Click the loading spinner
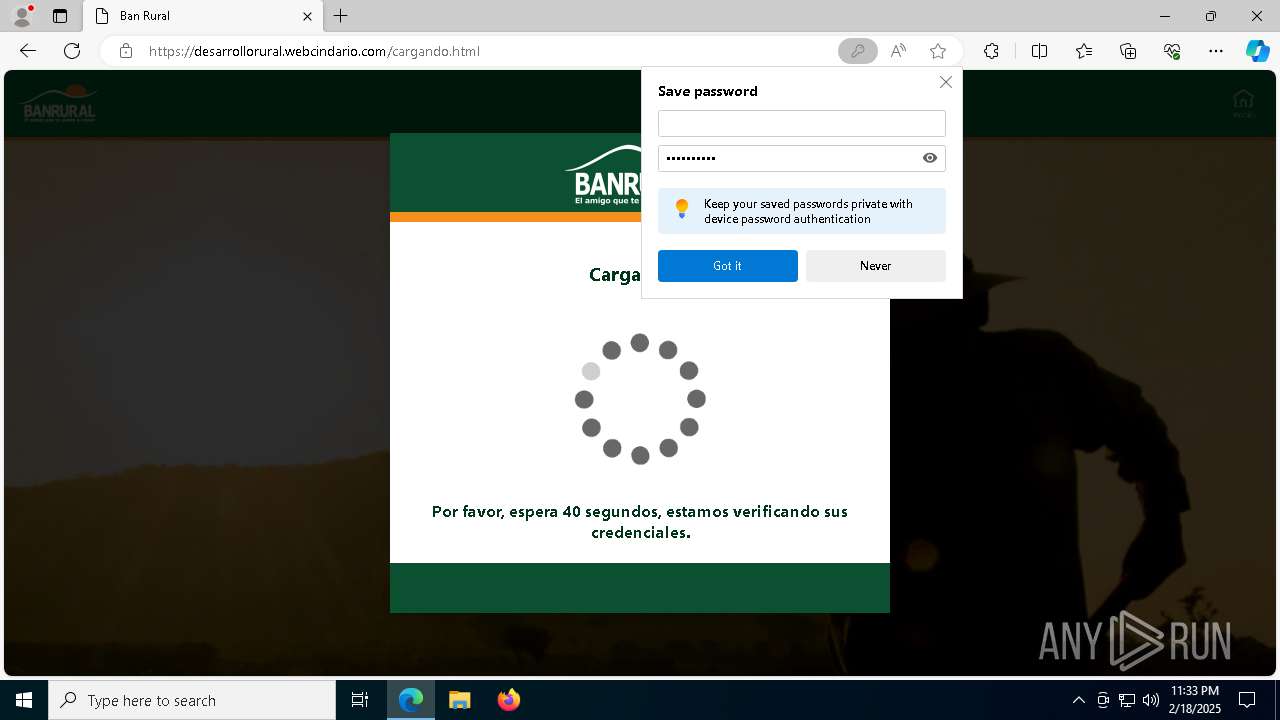The image size is (1280, 720). click(x=640, y=399)
